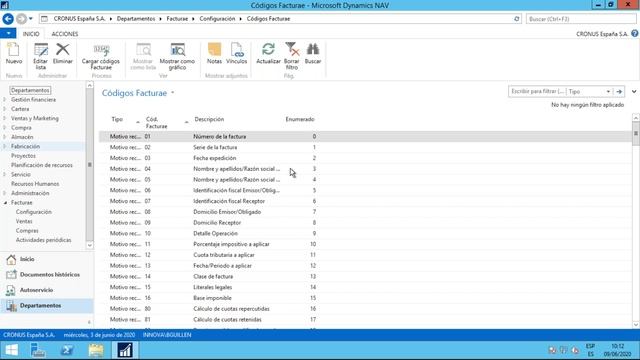Screen dimensions: 640x360
Task: Open Server Manager taskbar icon
Action: [38, 350]
